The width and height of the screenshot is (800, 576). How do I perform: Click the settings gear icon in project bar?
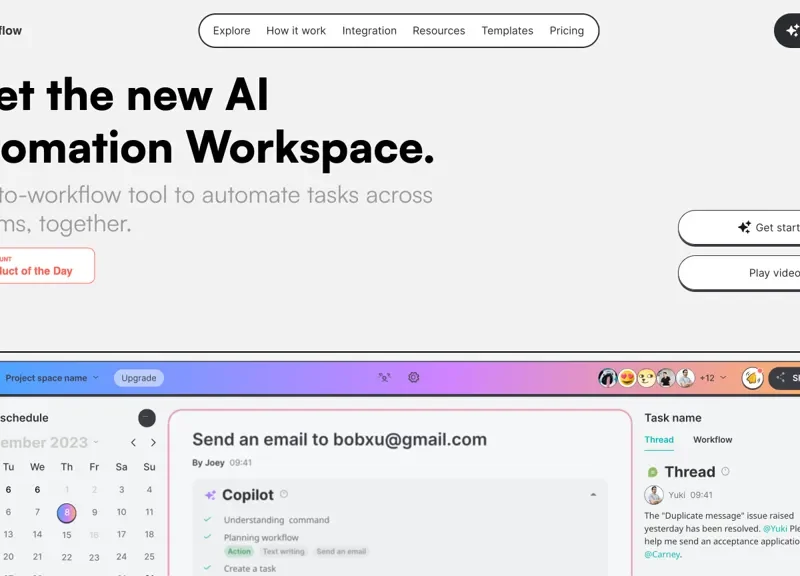click(414, 378)
